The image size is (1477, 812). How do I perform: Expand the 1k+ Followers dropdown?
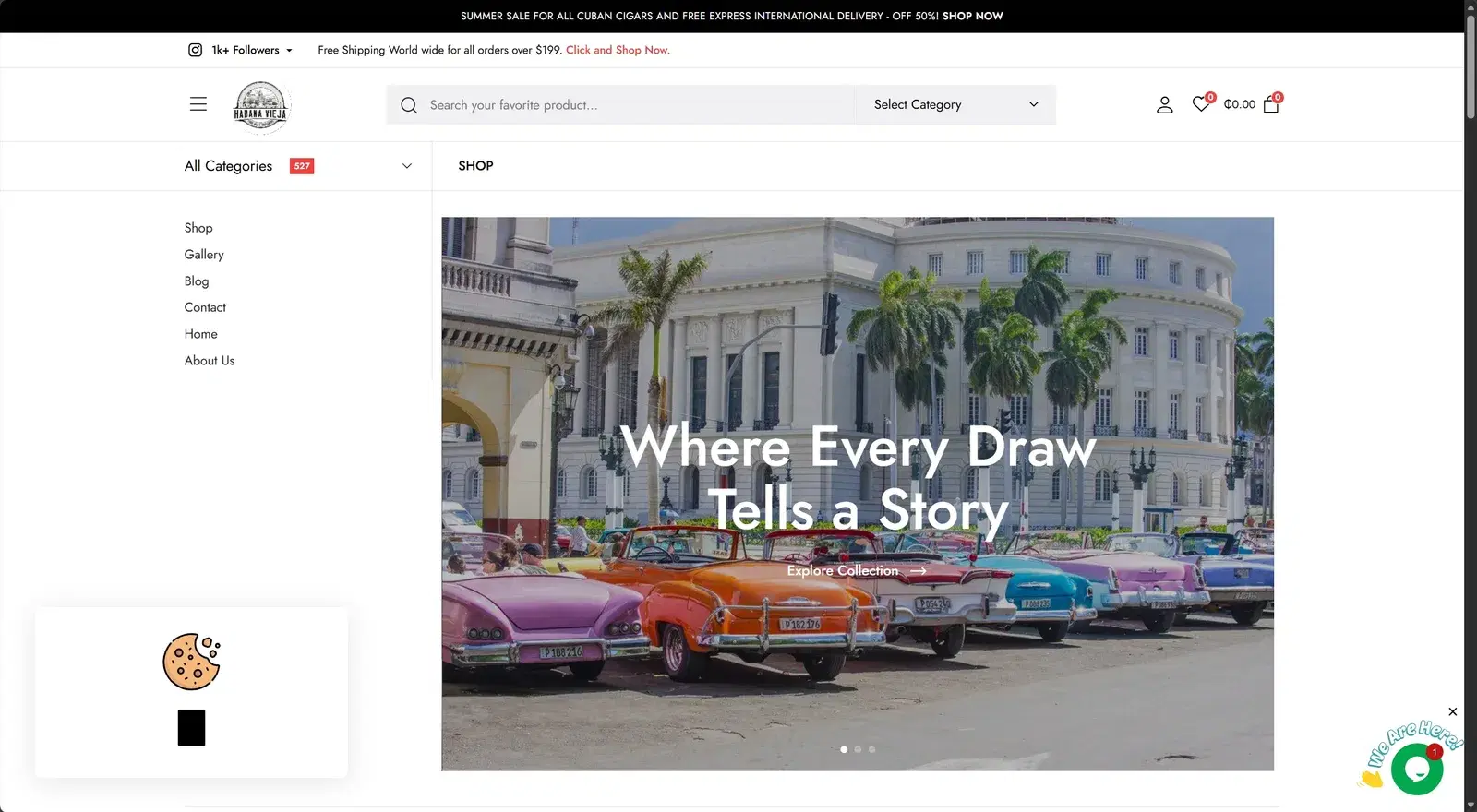(x=252, y=50)
